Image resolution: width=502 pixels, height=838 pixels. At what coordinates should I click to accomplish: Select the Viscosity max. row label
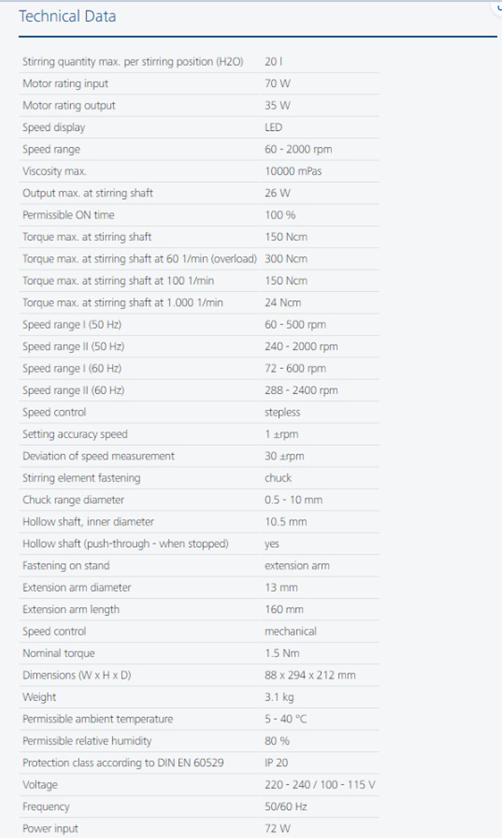(x=54, y=172)
